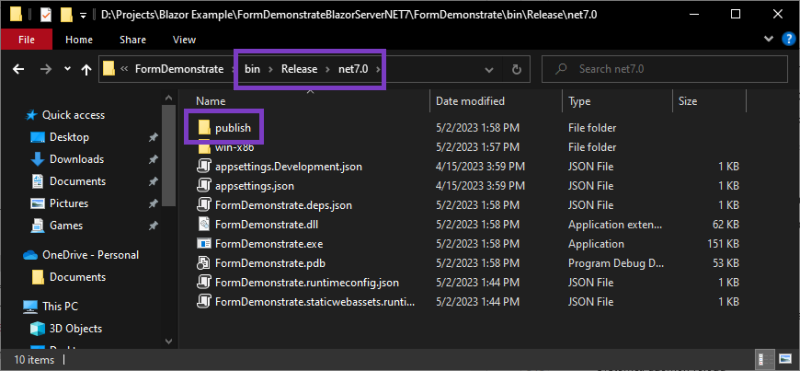This screenshot has width=800, height=371.
Task: Go up one folder level arrow
Action: (86, 69)
